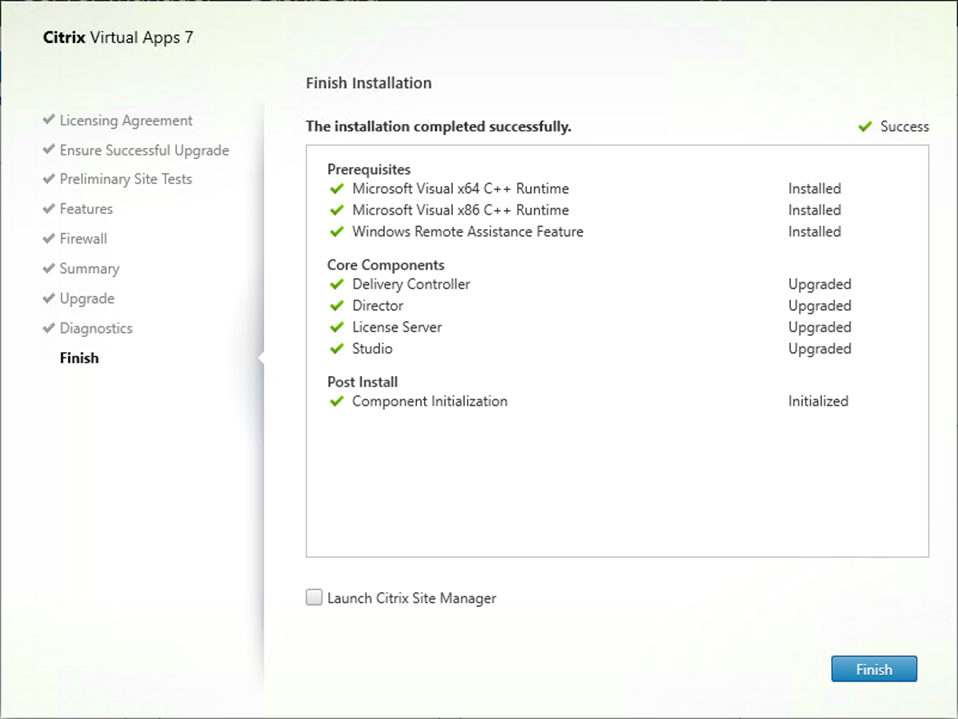Click the 'Success' status text

[905, 126]
